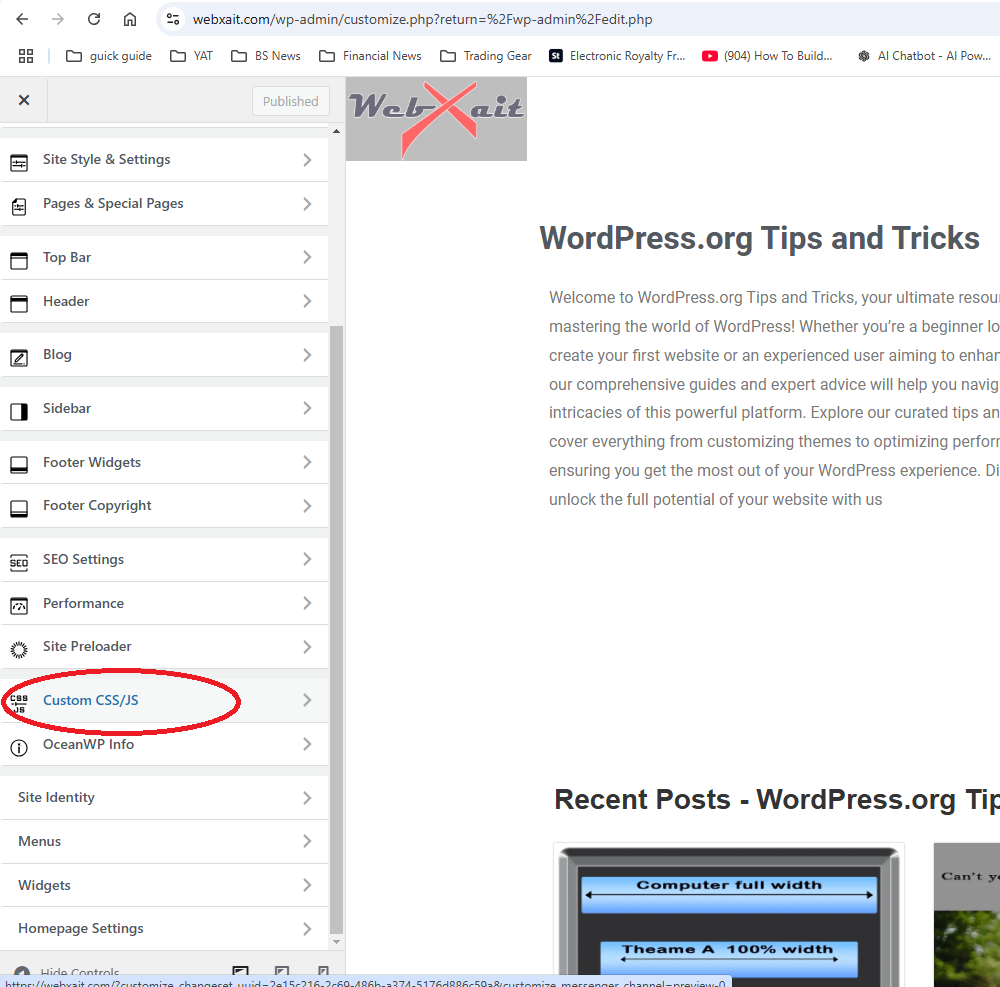Switch to desktop preview device icon

(x=240, y=972)
